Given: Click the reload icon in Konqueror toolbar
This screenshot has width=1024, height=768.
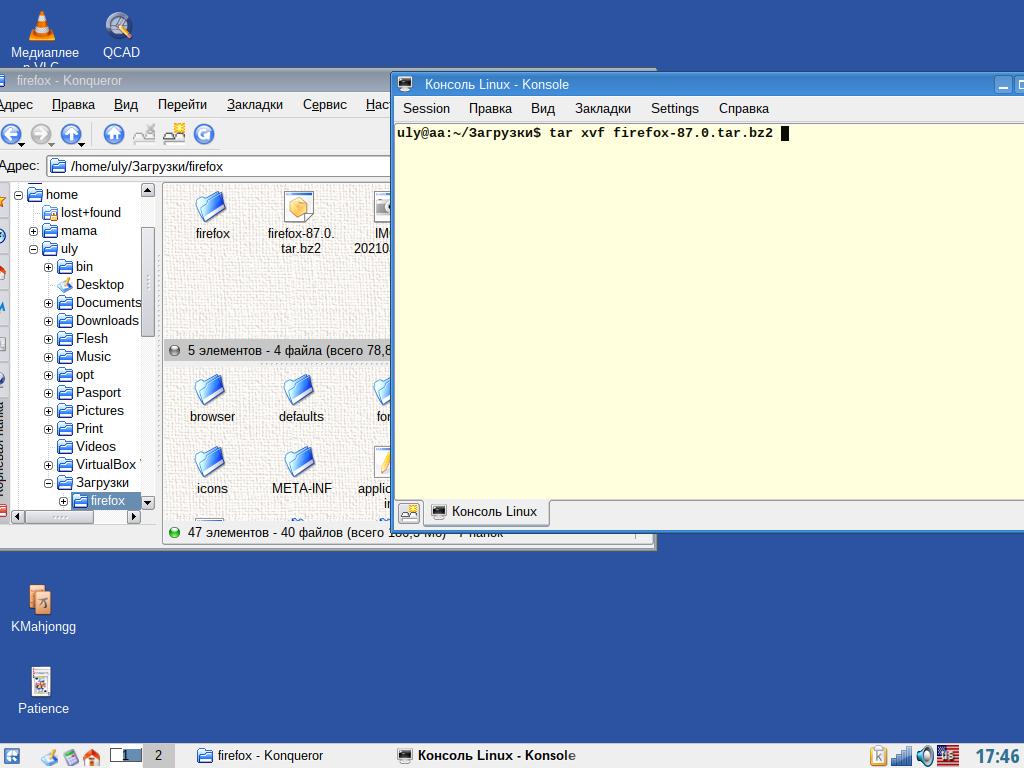Looking at the screenshot, I should [204, 134].
